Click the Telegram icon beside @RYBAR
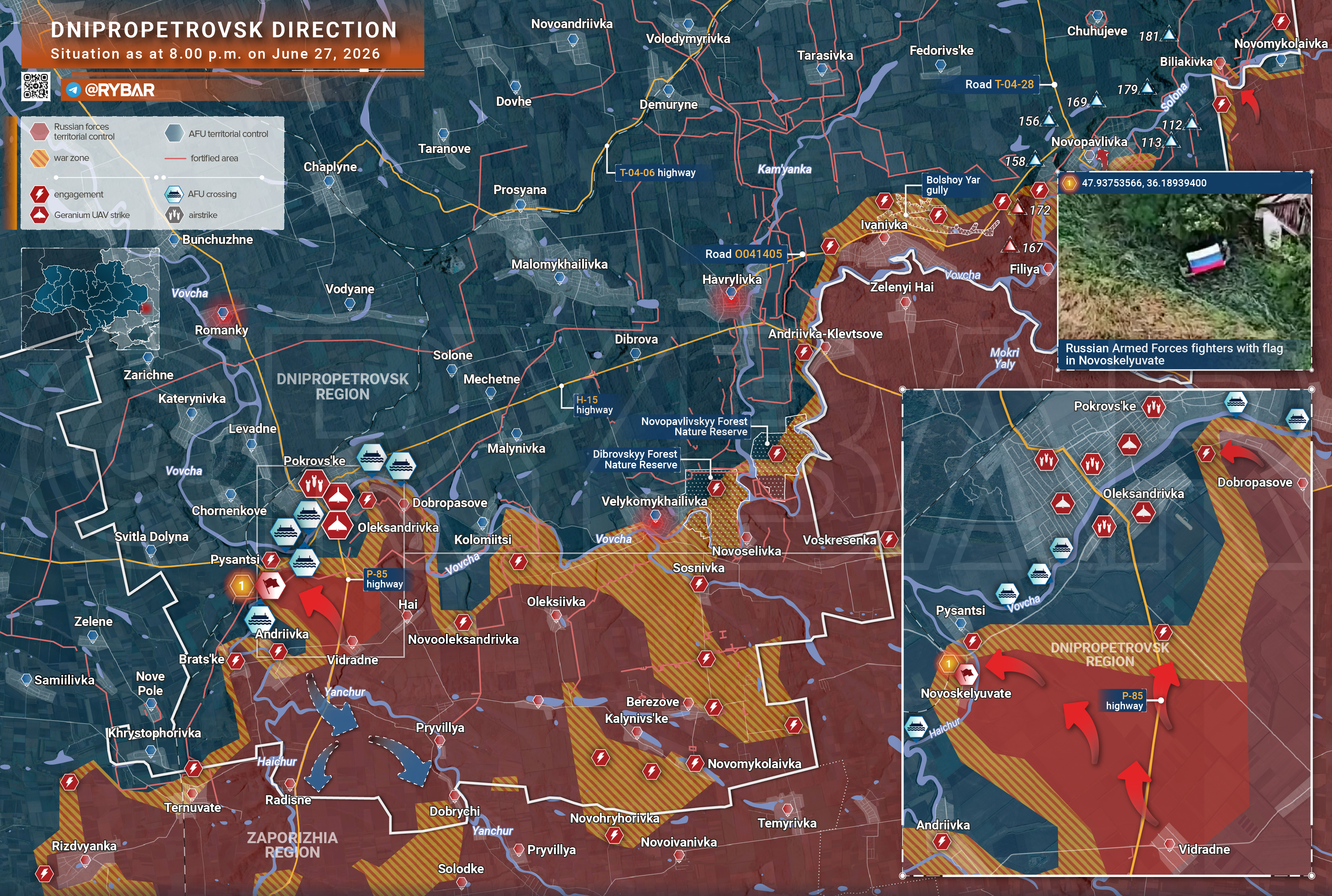This screenshot has width=1332, height=896. (73, 90)
